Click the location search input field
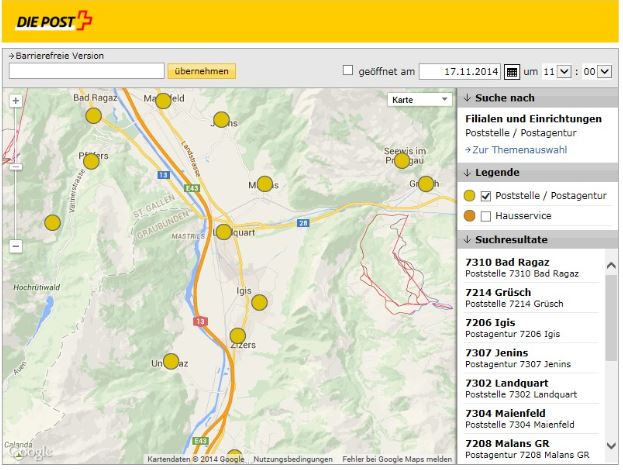The image size is (623, 470). tap(85, 71)
